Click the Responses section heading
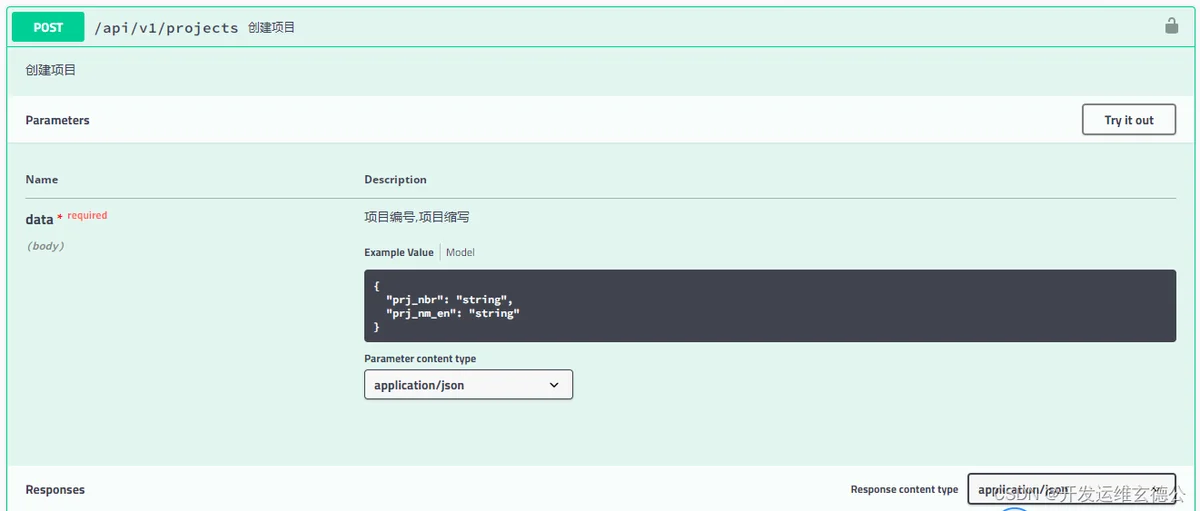The width and height of the screenshot is (1200, 511). click(x=55, y=490)
